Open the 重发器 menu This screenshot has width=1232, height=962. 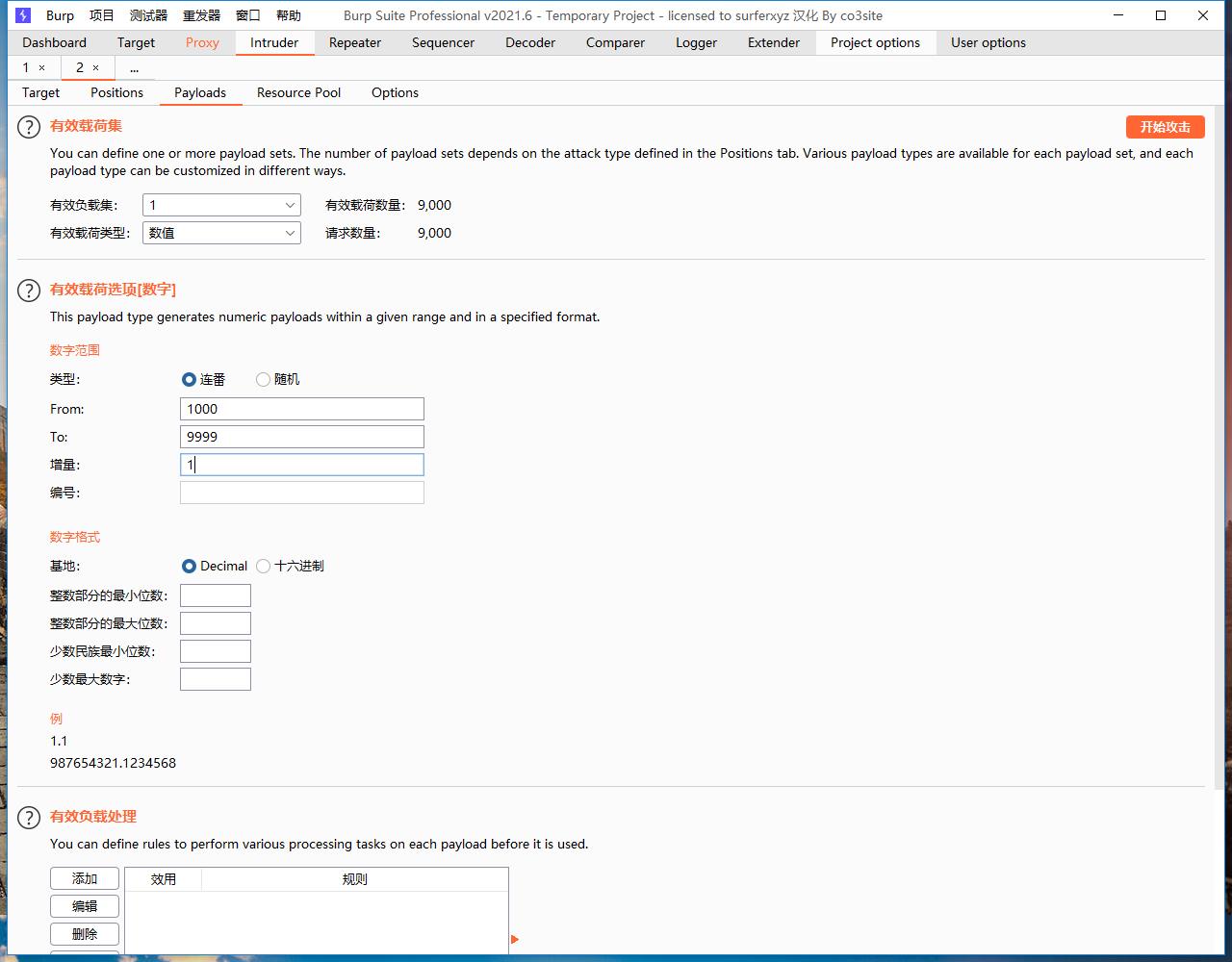pyautogui.click(x=201, y=15)
